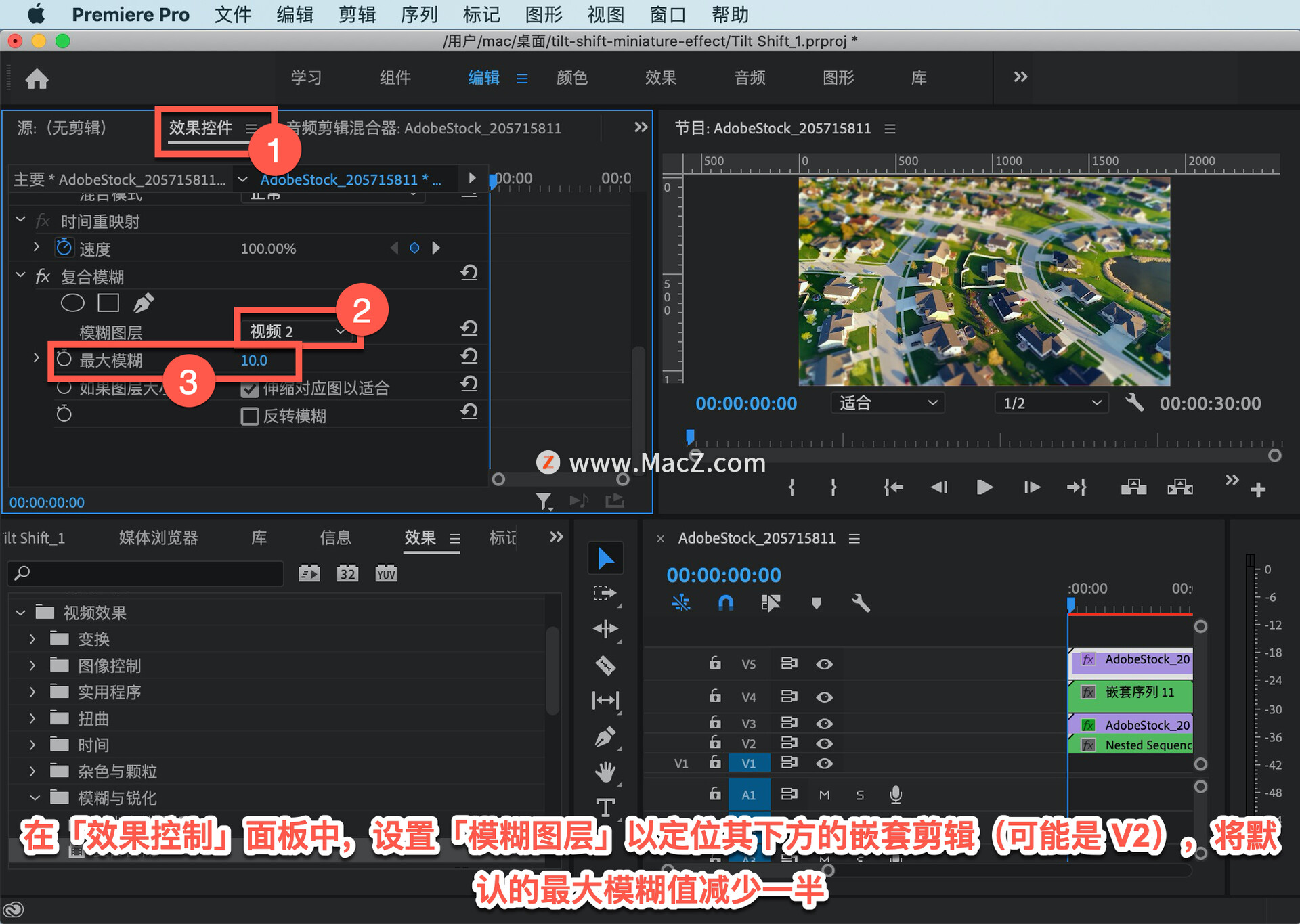Reset the 最大模糊 parameter
1300x924 pixels.
pyautogui.click(x=469, y=356)
